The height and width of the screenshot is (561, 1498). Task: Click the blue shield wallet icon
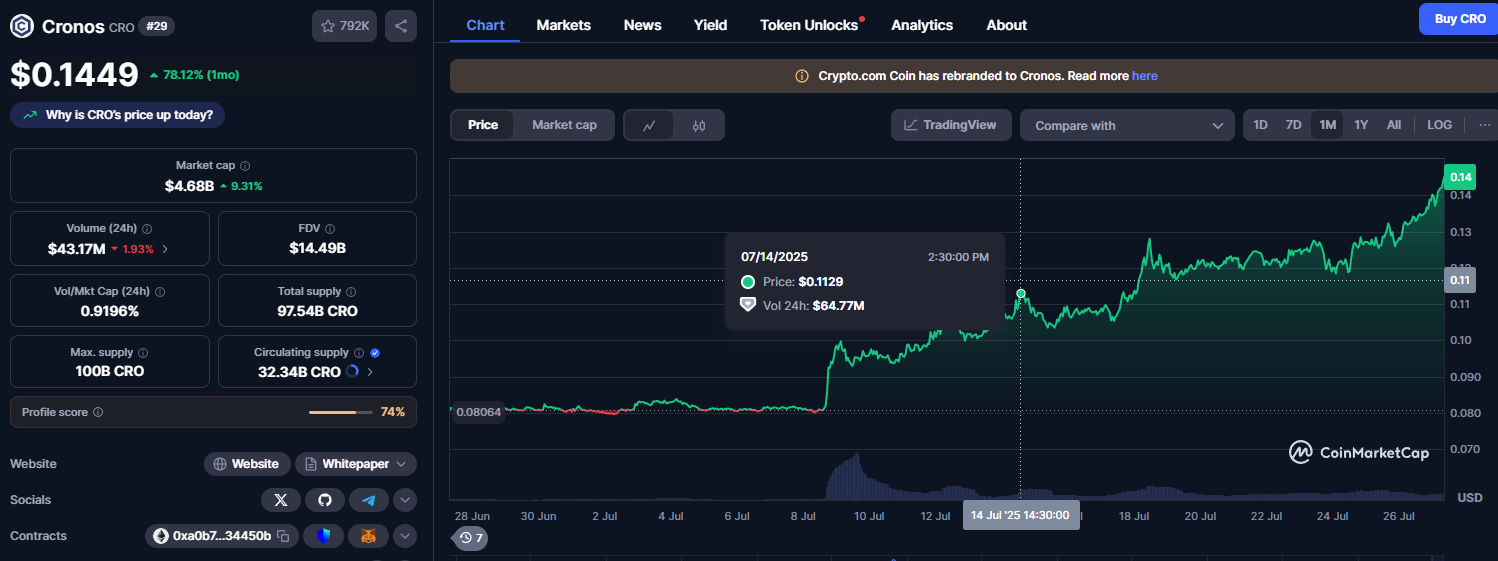[323, 536]
